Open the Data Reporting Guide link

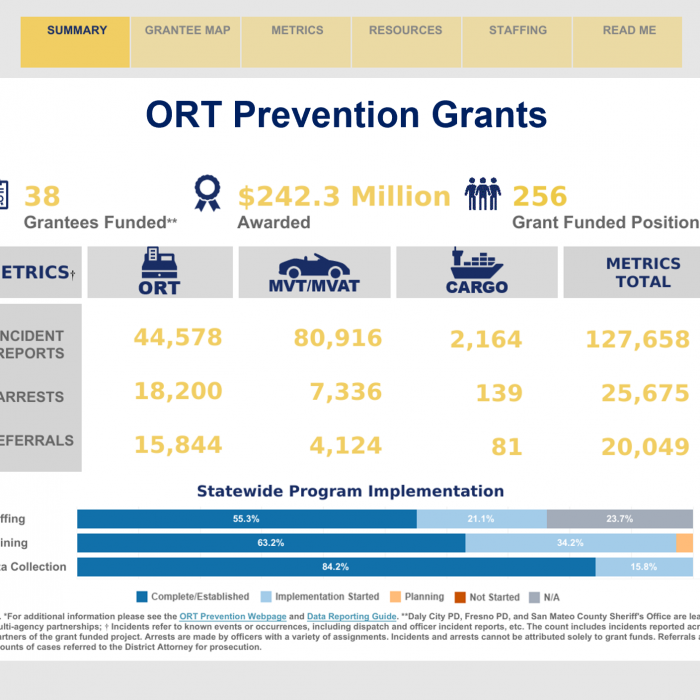[352, 617]
